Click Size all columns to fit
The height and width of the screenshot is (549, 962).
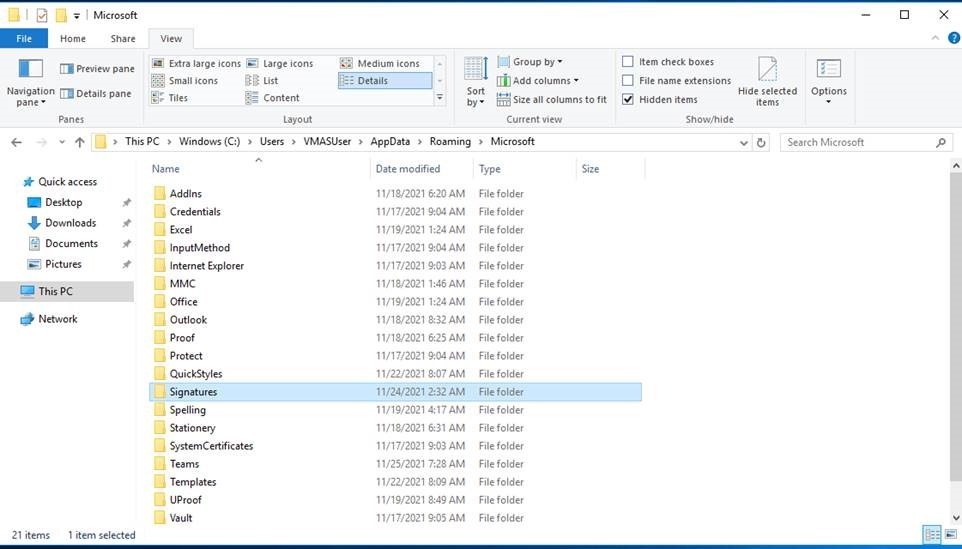pos(552,99)
